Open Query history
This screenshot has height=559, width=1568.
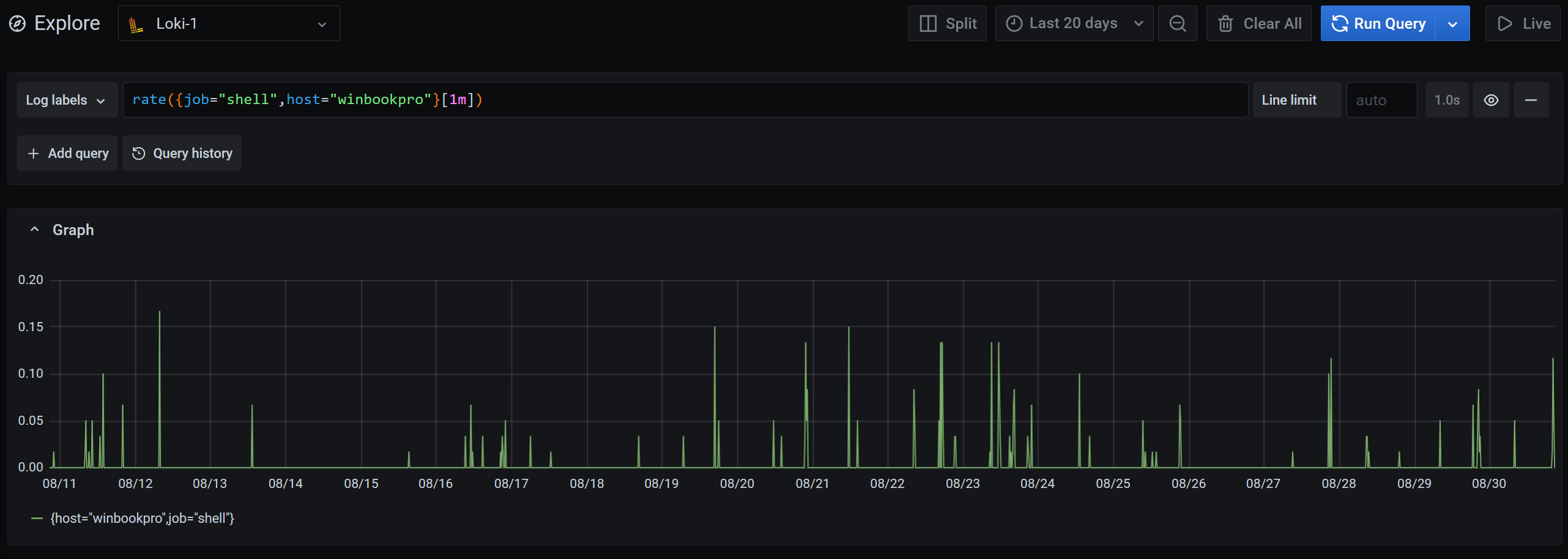(x=182, y=153)
